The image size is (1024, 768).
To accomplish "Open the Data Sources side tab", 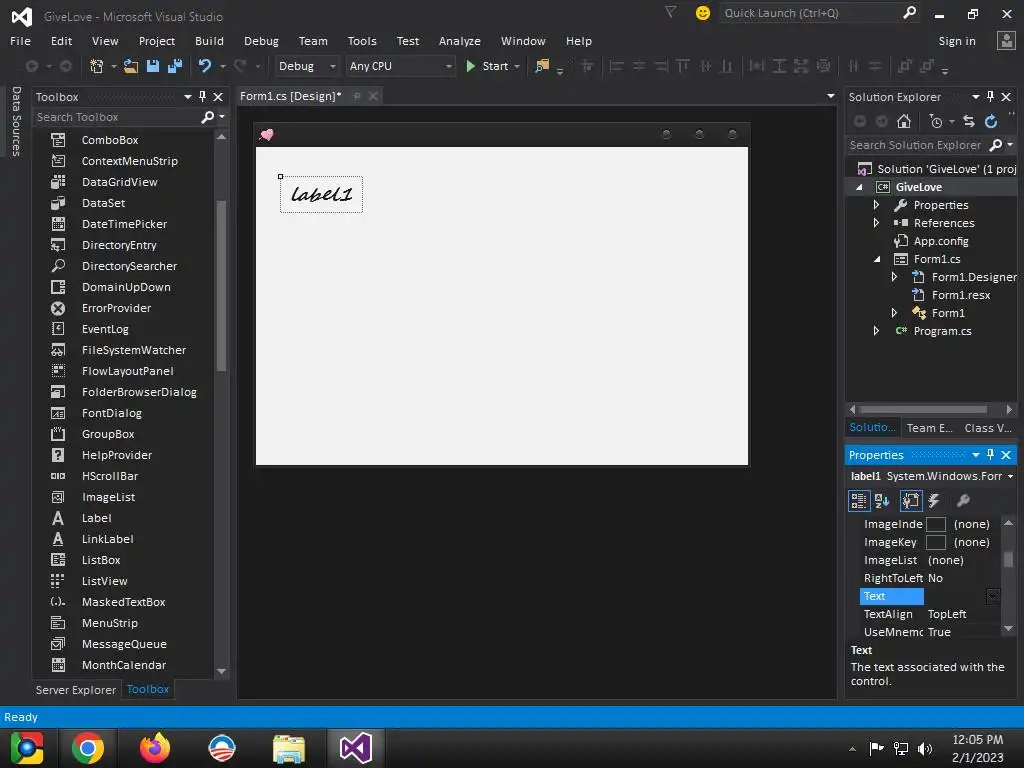I will 16,121.
